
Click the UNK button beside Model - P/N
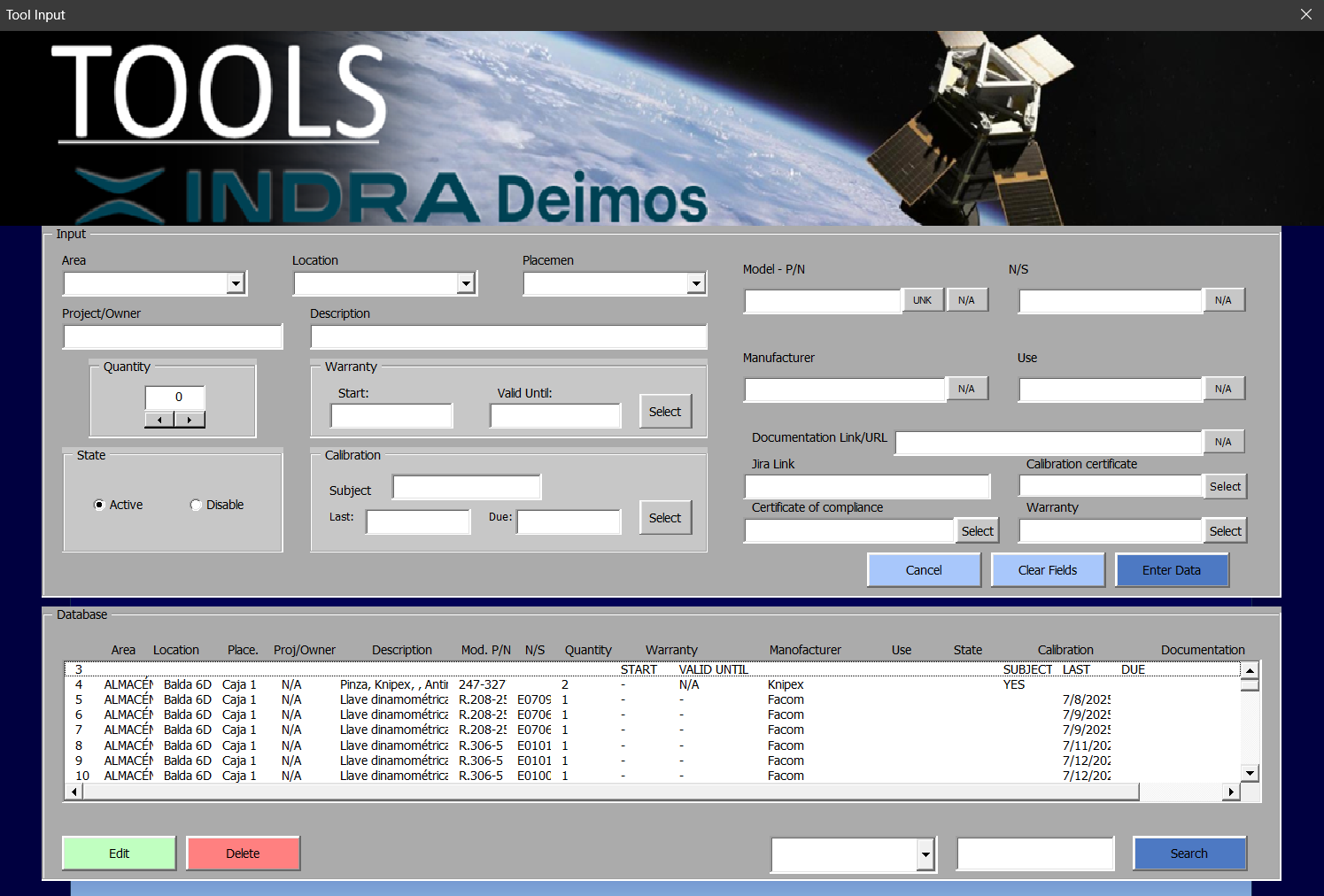[922, 300]
